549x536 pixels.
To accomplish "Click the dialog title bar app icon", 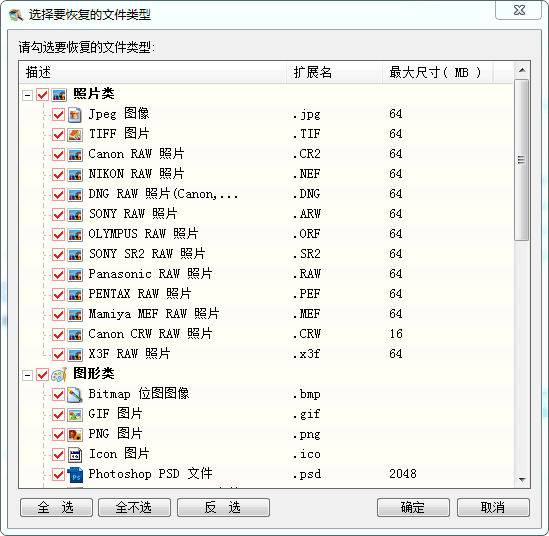I will [x=16, y=15].
